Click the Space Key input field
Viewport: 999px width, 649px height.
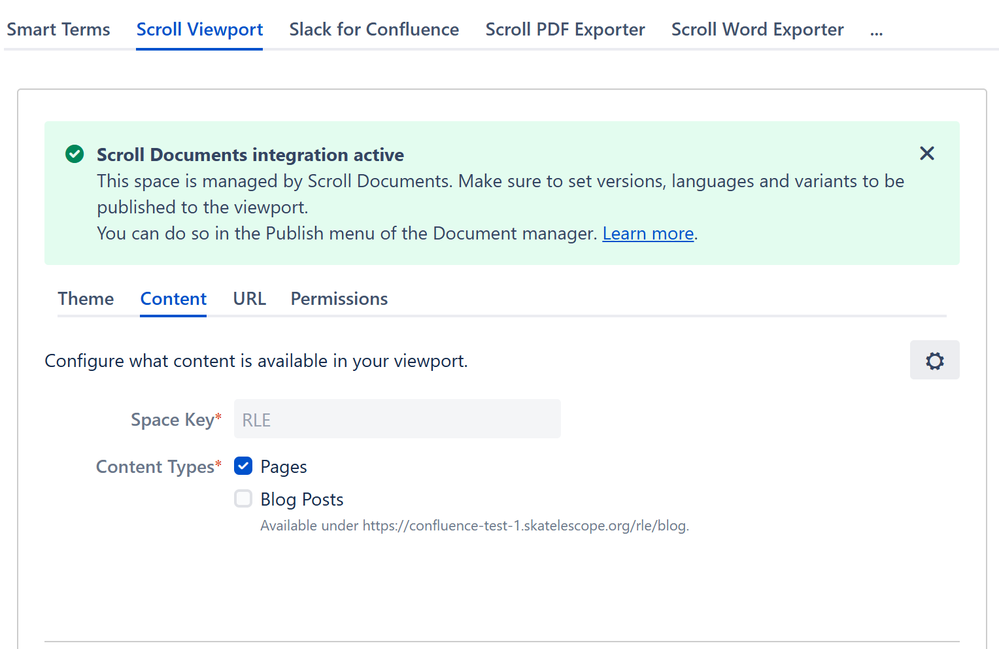tap(397, 418)
